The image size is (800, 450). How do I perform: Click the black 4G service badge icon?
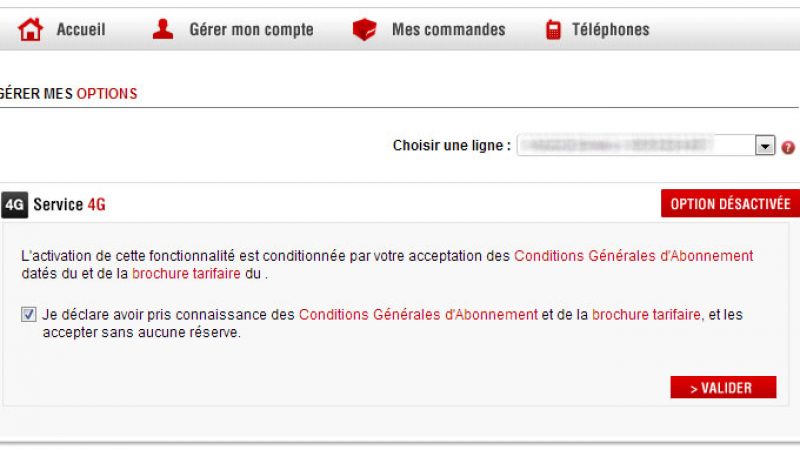pyautogui.click(x=14, y=205)
